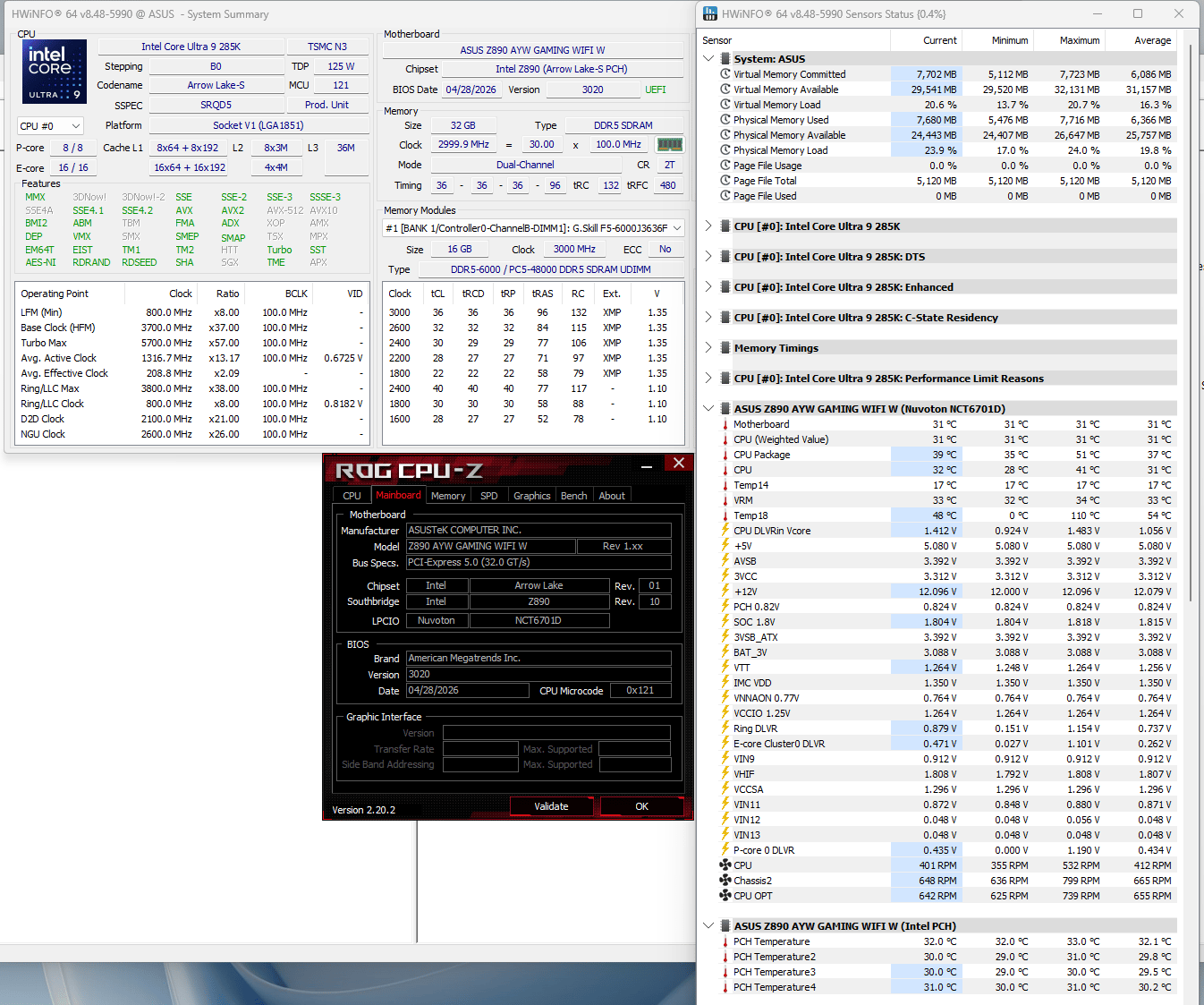Click the lightning icon beside IMC VDD
1204x1005 pixels.
point(725,683)
